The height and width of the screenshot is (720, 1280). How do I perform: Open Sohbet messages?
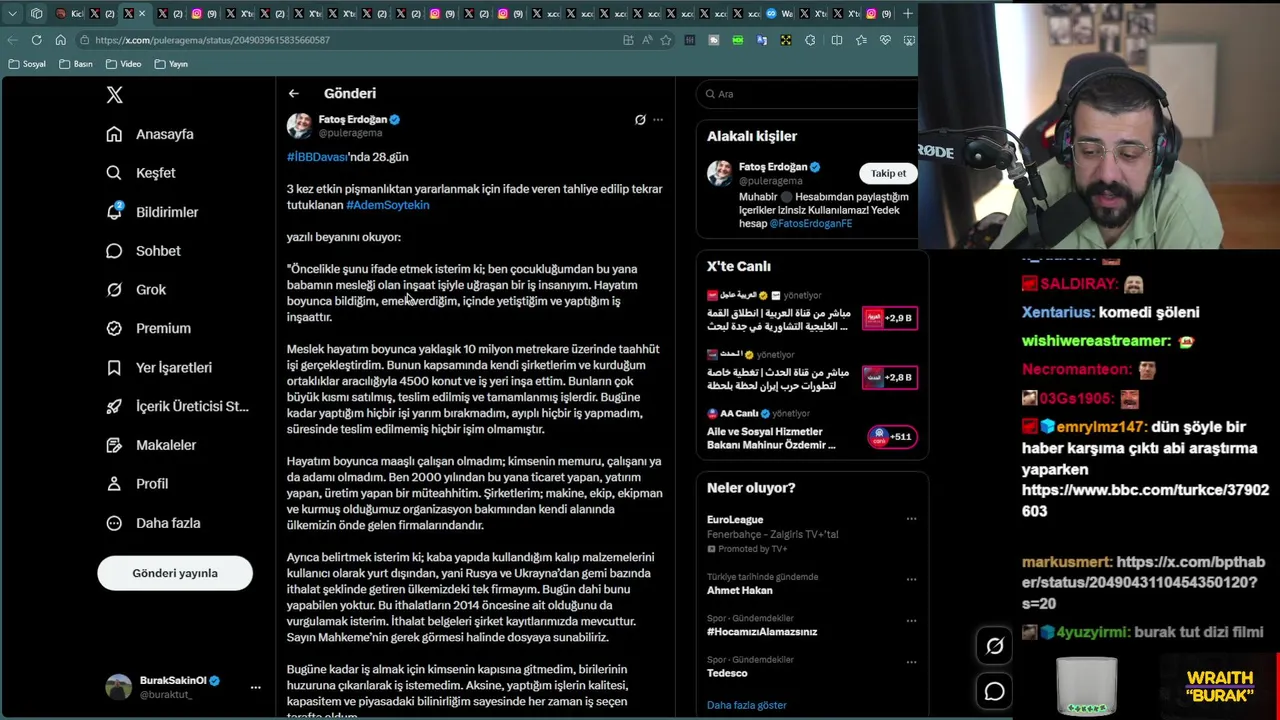tap(144, 251)
